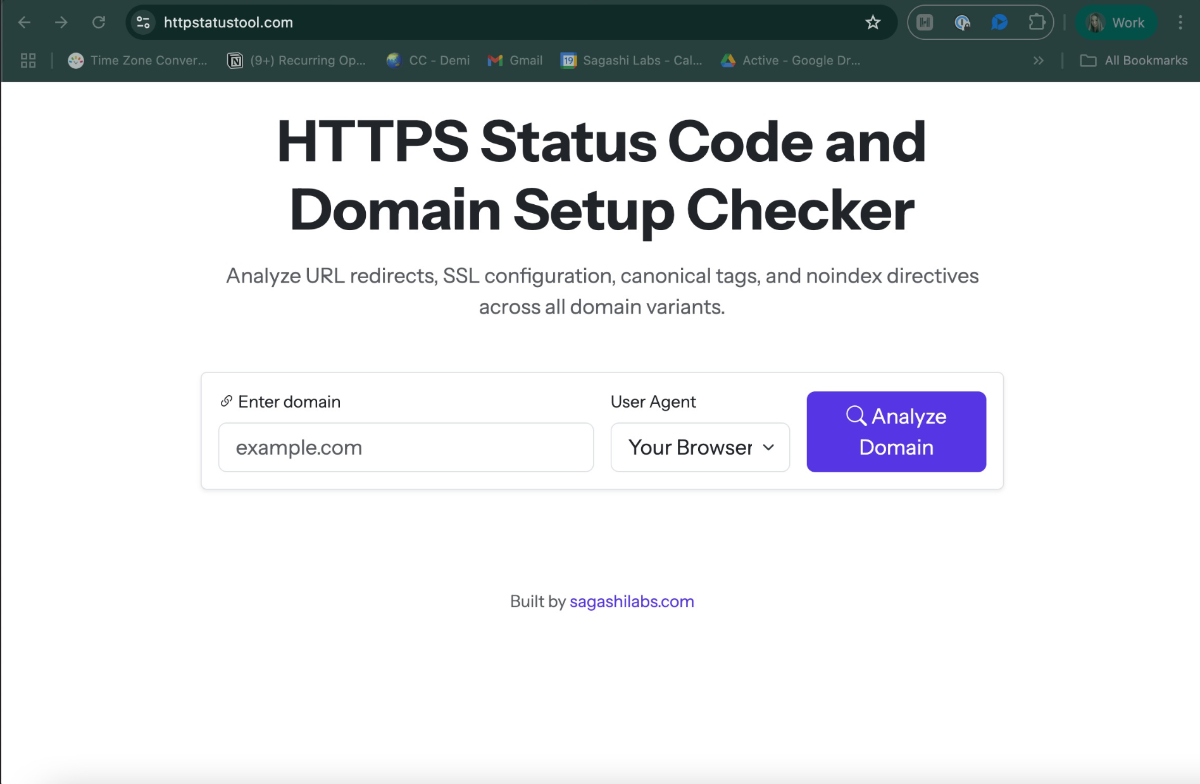1200x784 pixels.
Task: Open the password lock extension icon
Action: click(962, 22)
